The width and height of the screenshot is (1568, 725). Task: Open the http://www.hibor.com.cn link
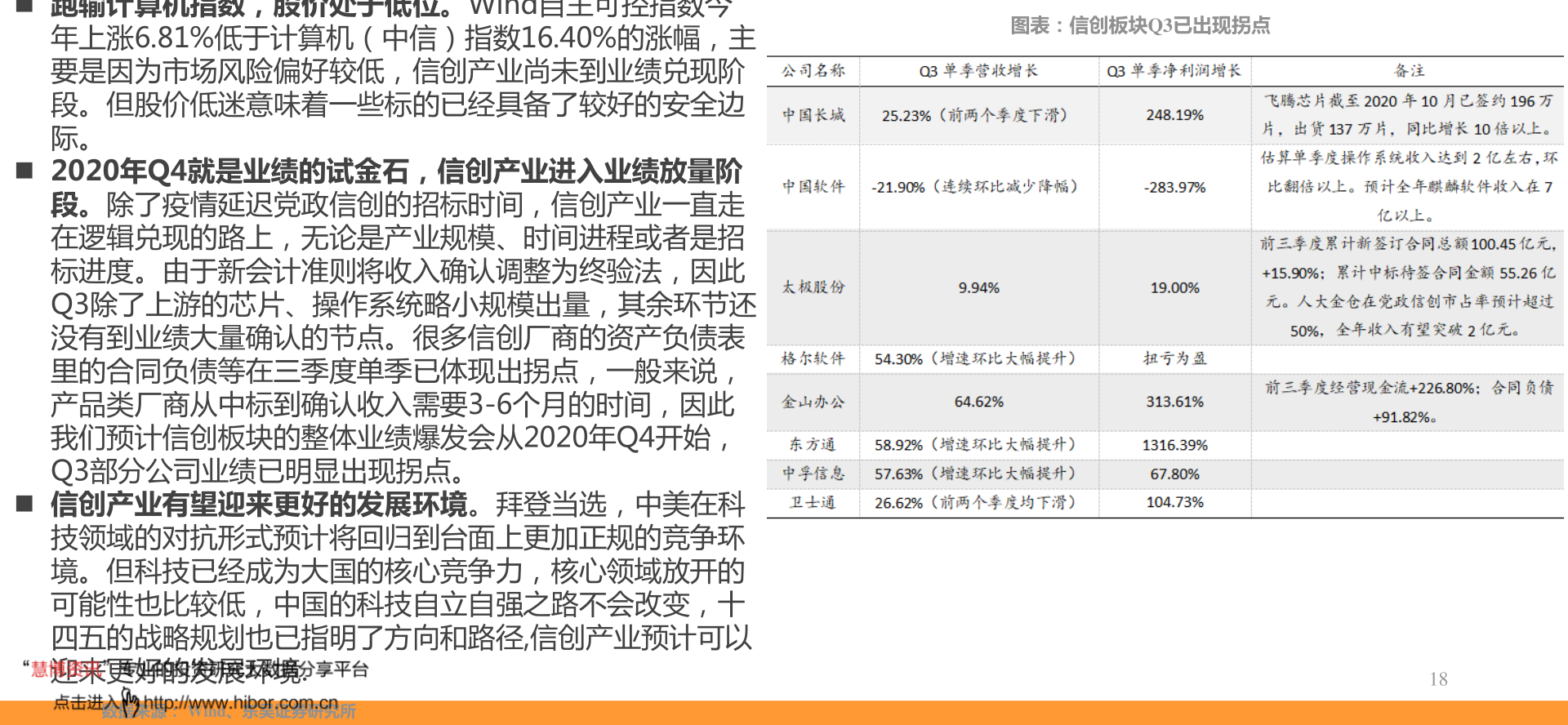[x=241, y=702]
